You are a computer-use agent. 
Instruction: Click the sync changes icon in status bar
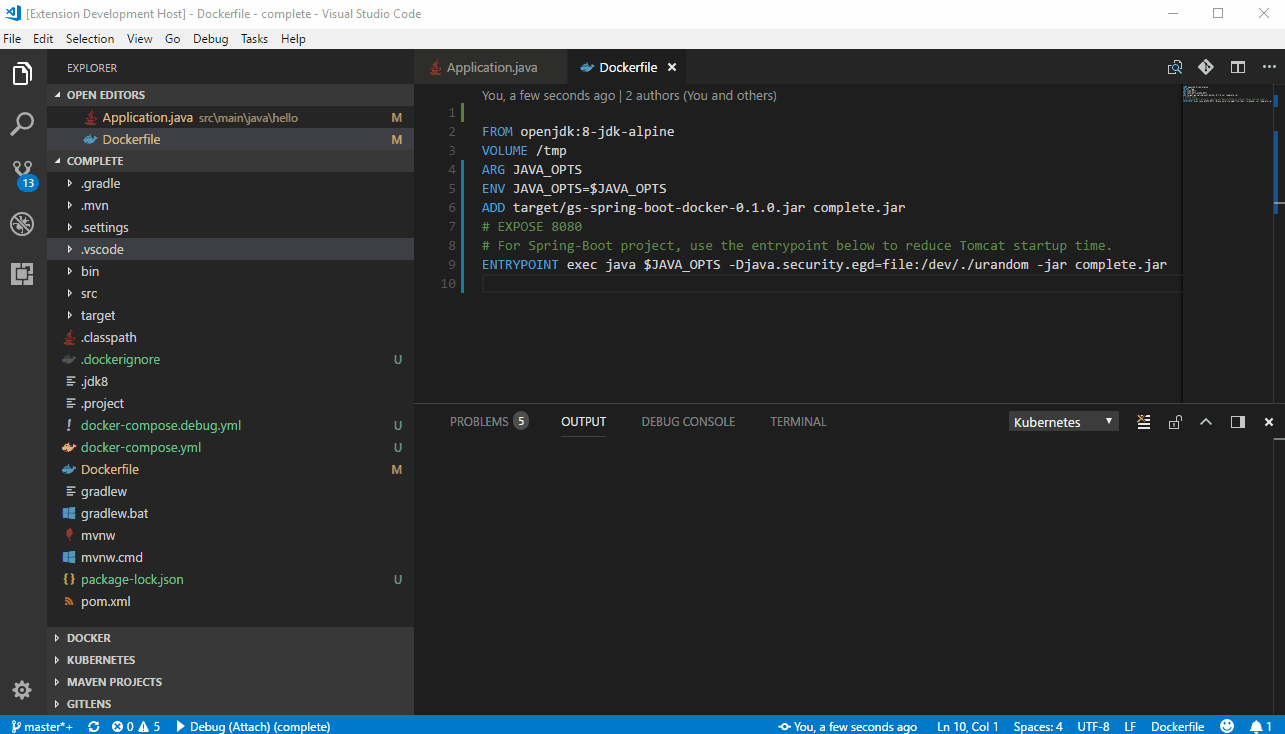(94, 726)
